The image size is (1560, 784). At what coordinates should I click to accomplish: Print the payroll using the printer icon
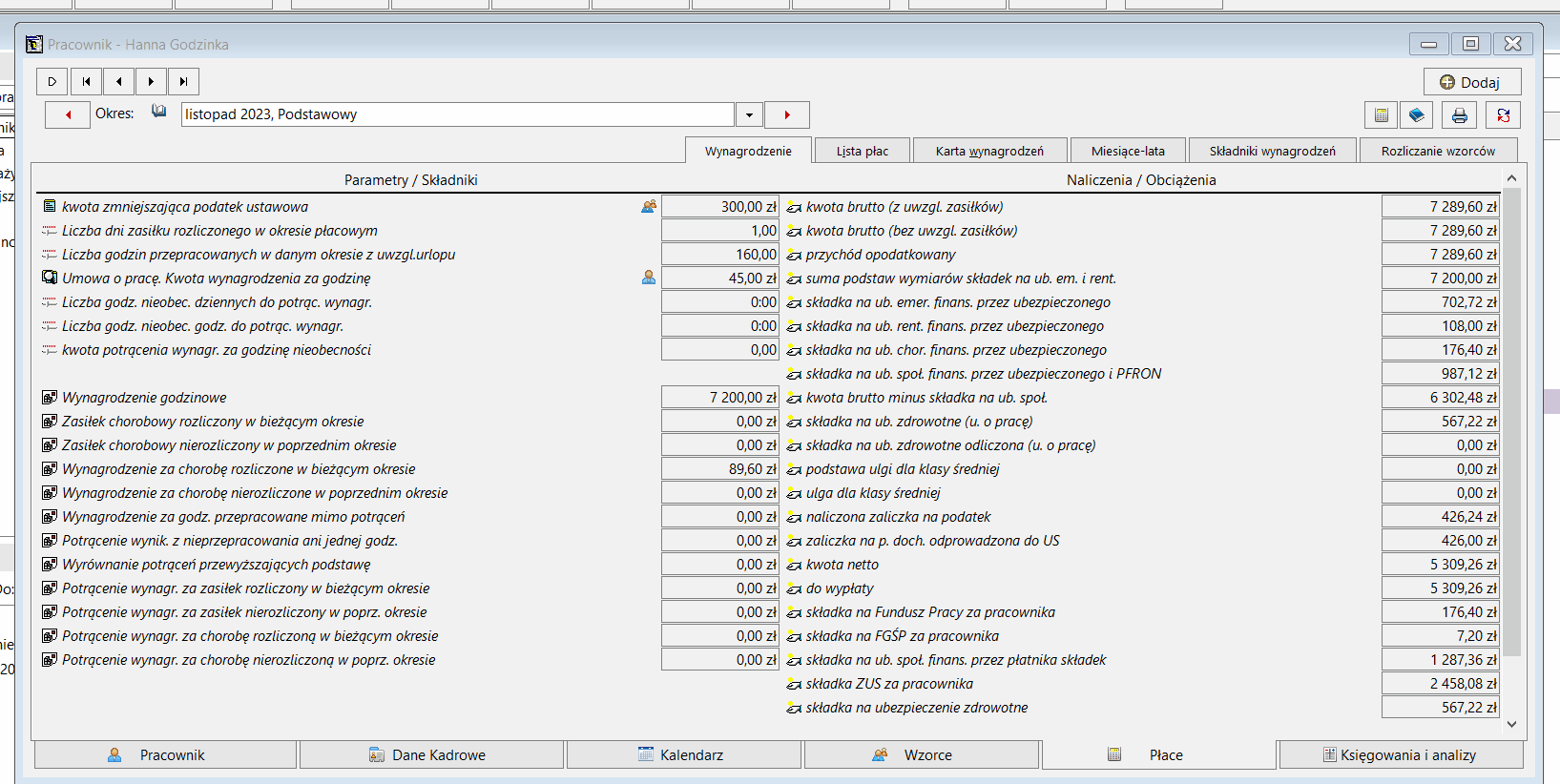click(1459, 115)
